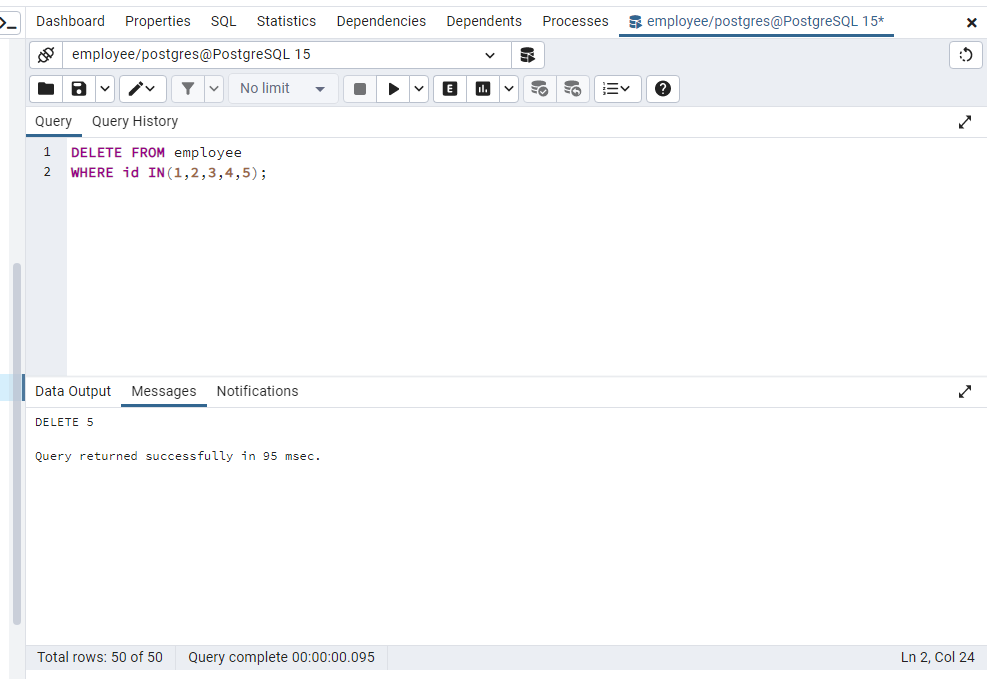This screenshot has height=679, width=987.
Task: Click the commit transaction icon
Action: (x=539, y=89)
